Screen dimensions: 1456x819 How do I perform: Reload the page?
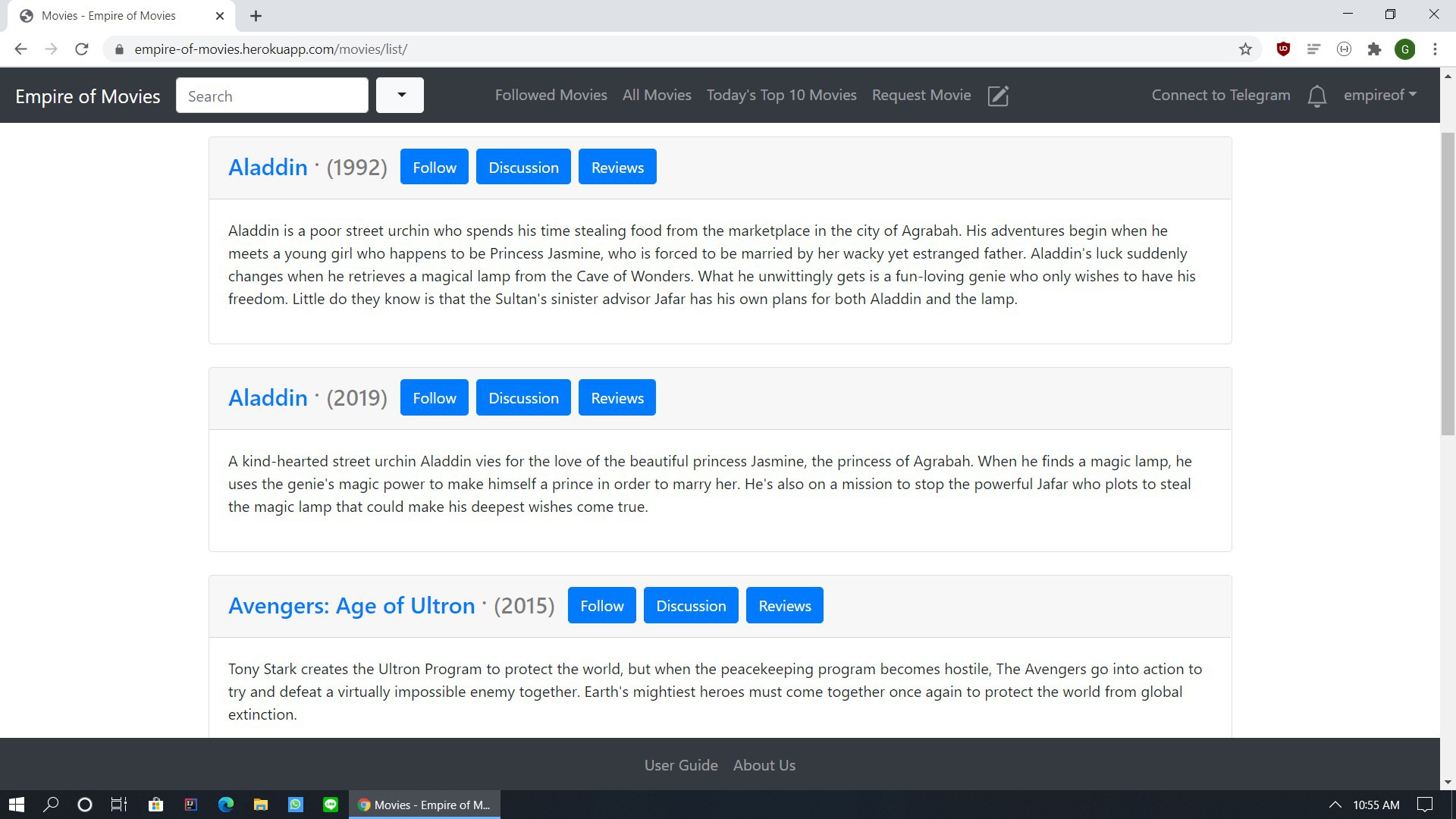coord(82,49)
